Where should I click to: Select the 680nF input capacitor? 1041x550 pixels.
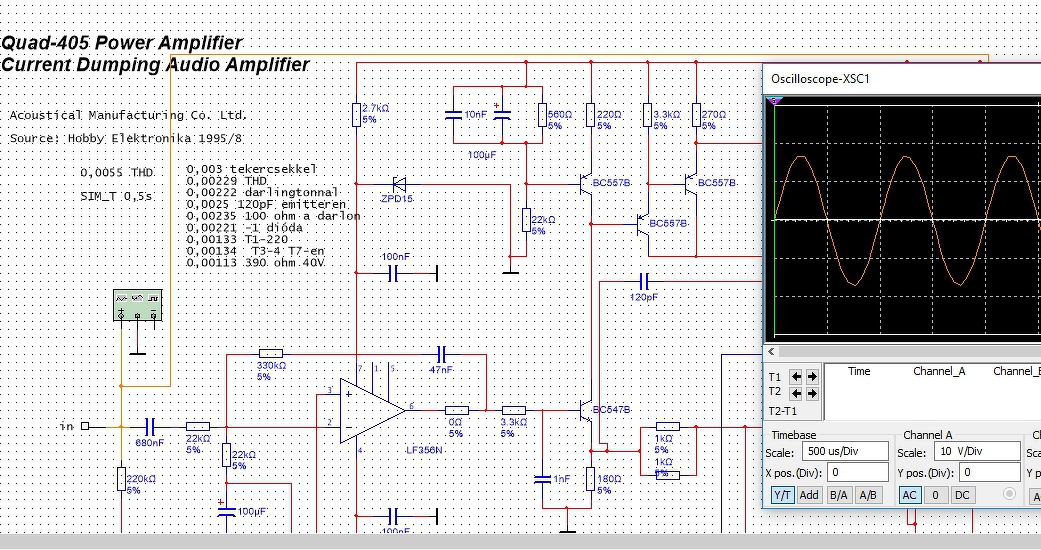coord(149,426)
